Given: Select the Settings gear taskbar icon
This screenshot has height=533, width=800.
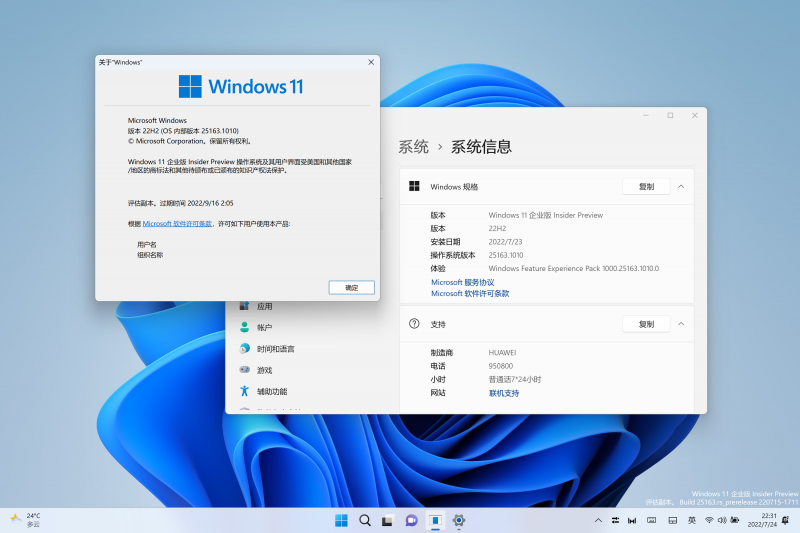Looking at the screenshot, I should click(459, 520).
